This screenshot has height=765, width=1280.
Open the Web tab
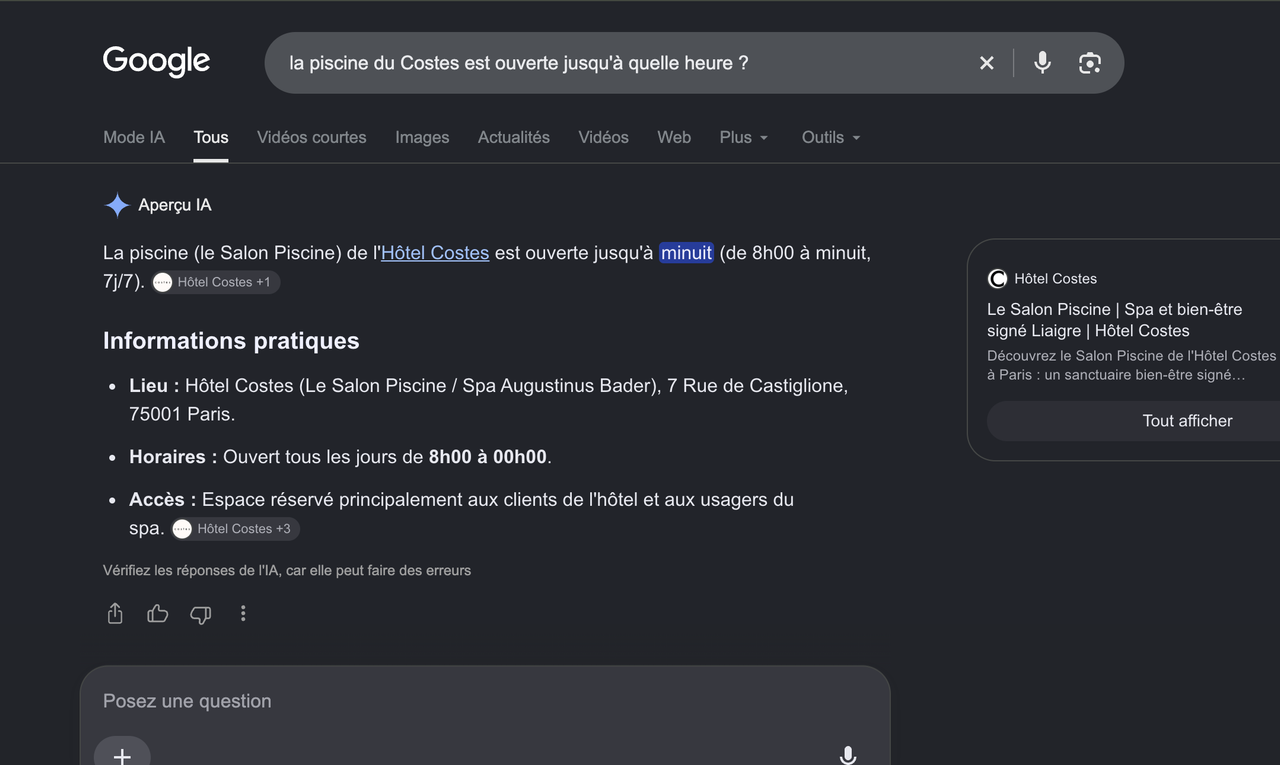click(x=674, y=137)
